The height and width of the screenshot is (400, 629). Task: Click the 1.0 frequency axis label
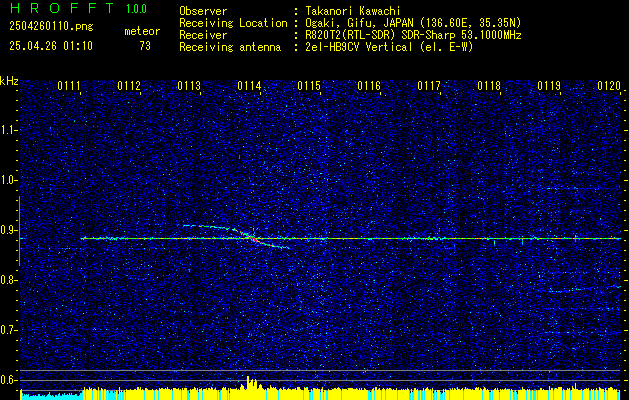[8, 180]
